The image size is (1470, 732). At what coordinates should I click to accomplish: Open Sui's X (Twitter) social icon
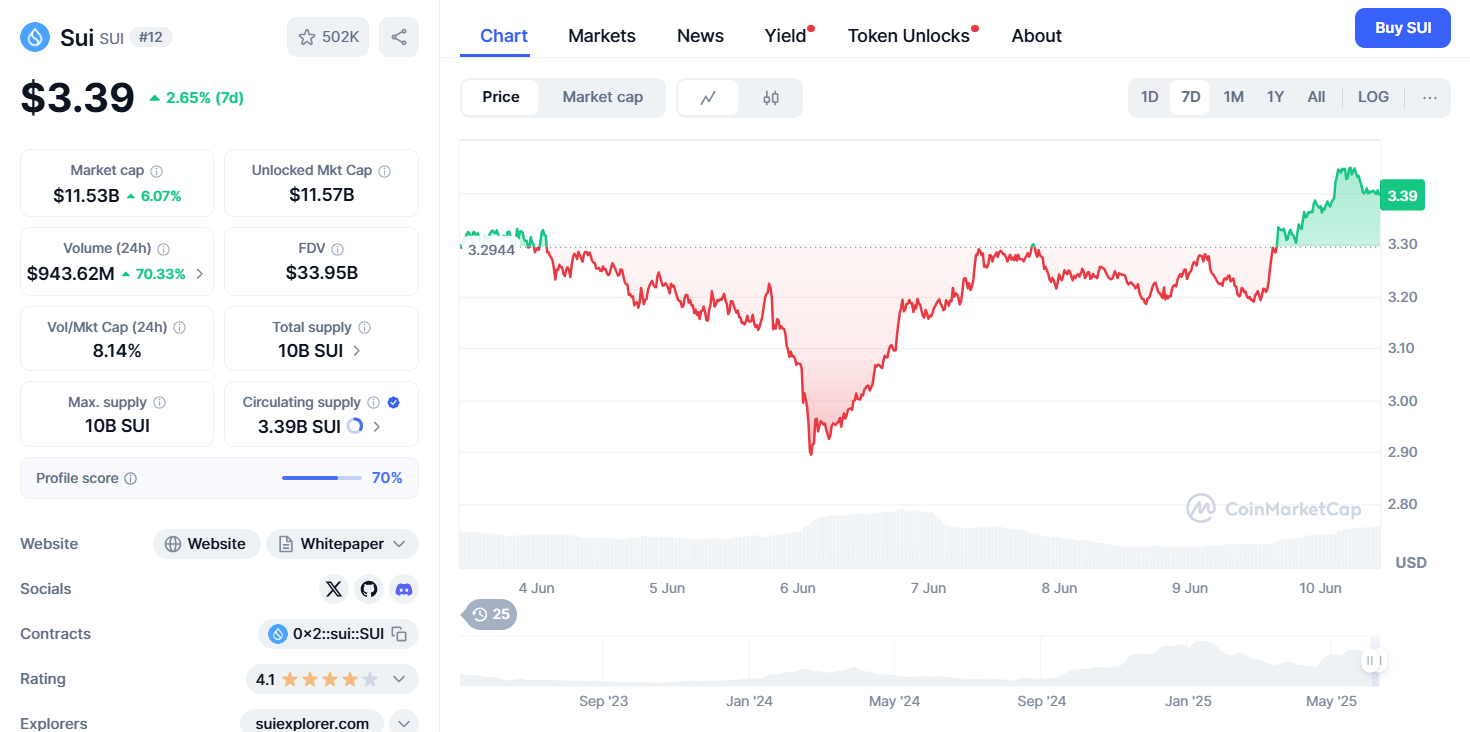point(334,589)
